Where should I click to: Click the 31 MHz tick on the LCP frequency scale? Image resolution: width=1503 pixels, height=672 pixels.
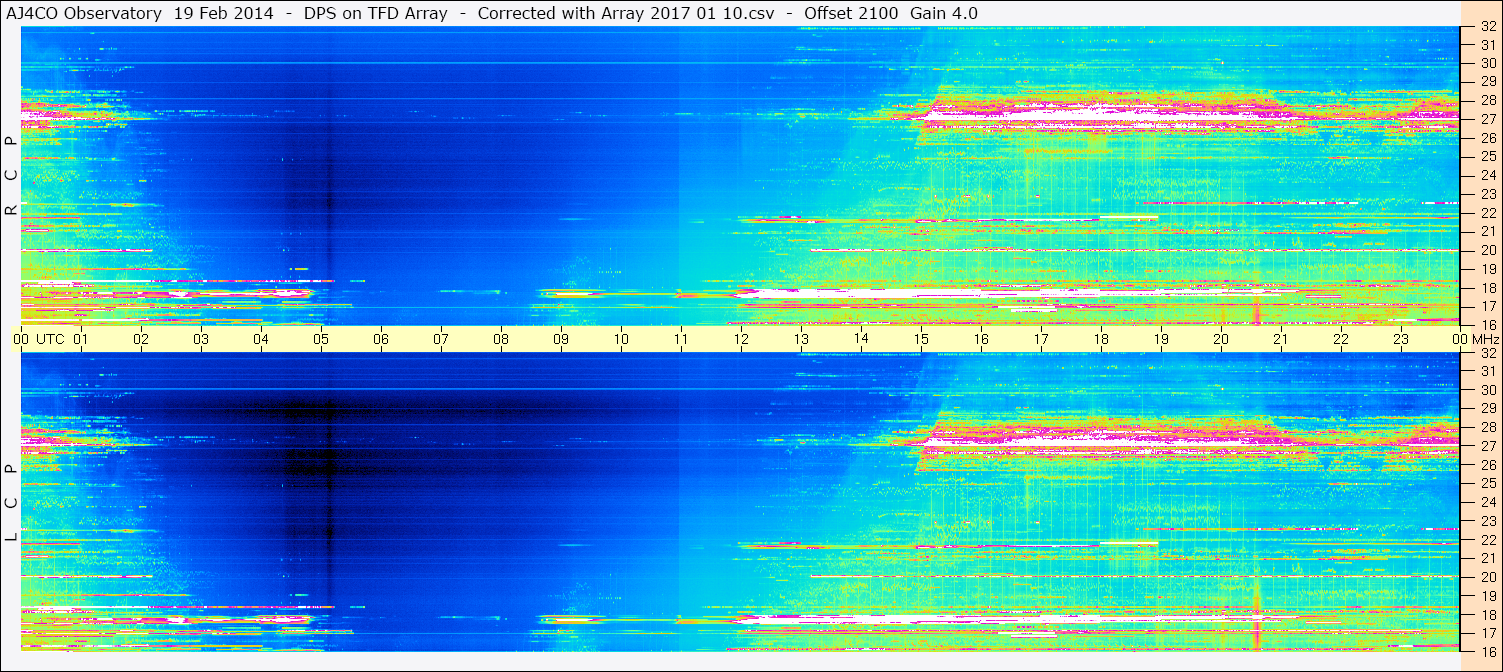(1488, 371)
